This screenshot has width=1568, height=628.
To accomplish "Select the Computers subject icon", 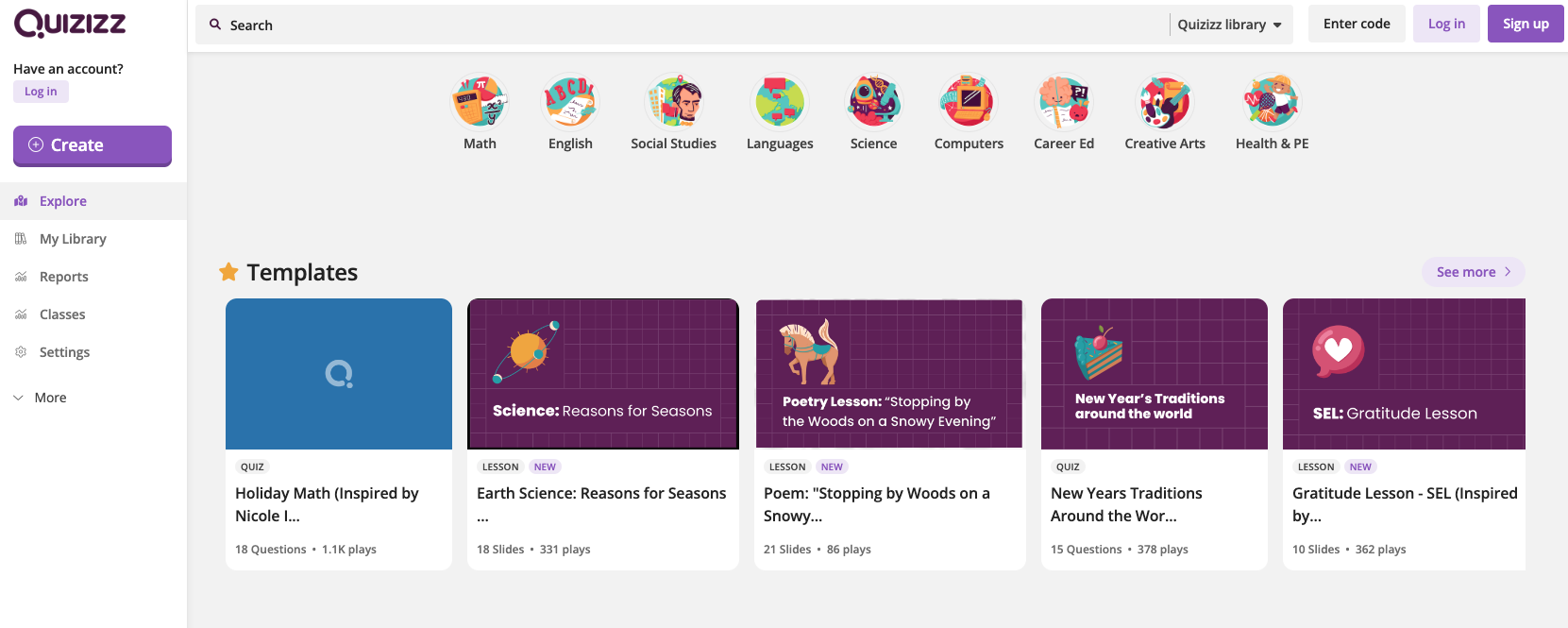I will (969, 102).
